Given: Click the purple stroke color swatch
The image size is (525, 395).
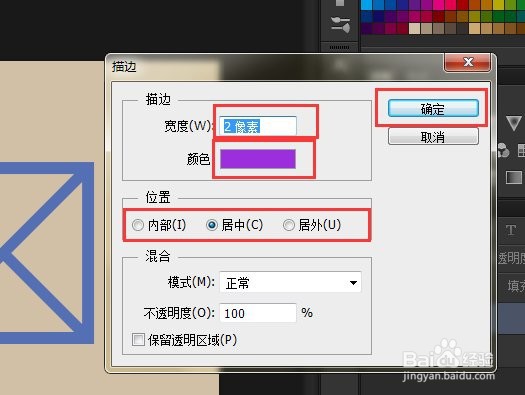Looking at the screenshot, I should (x=258, y=159).
